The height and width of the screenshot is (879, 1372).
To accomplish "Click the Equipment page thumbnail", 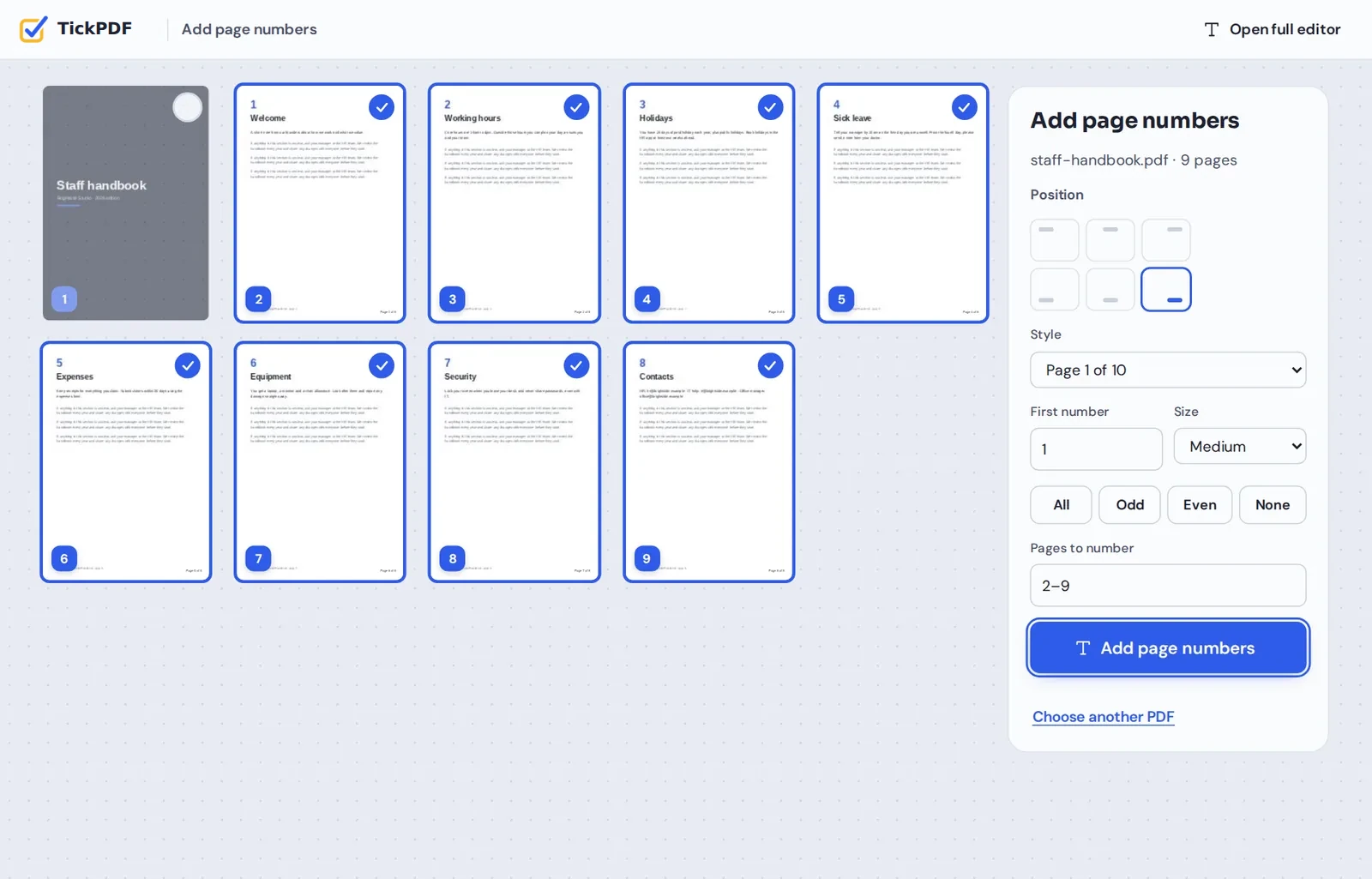I will click(x=320, y=462).
